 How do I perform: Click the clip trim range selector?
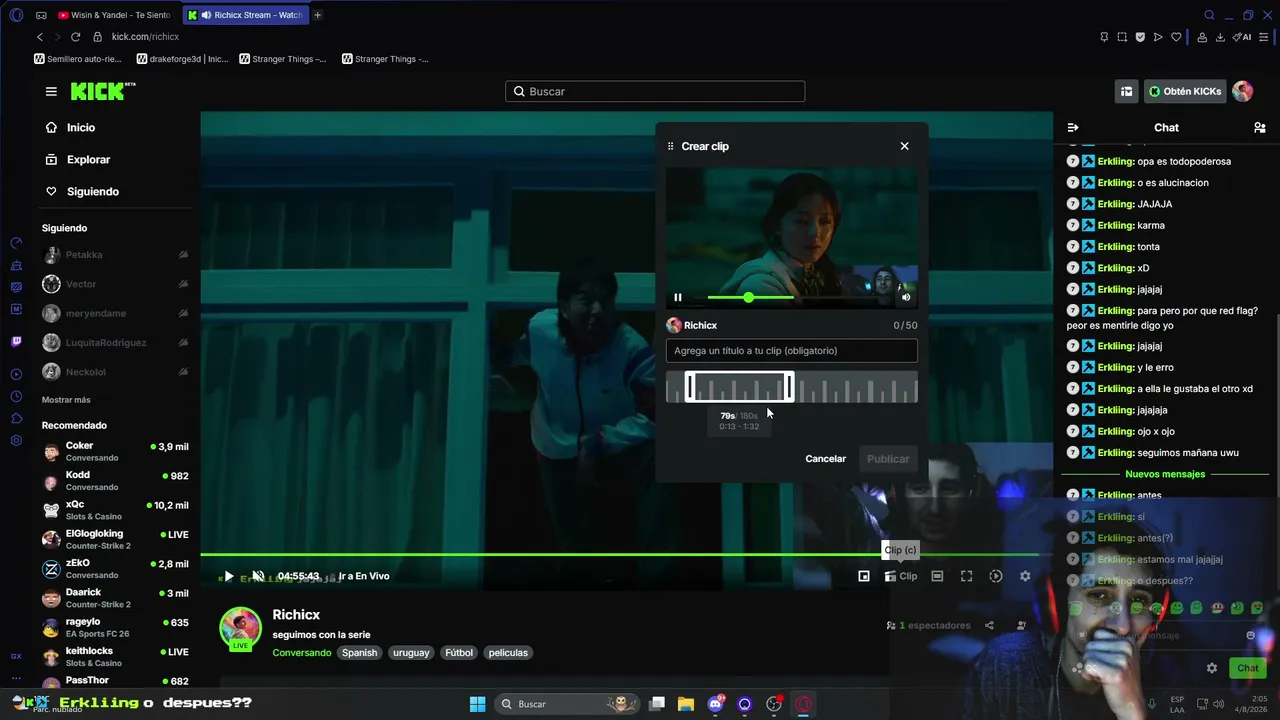coord(740,387)
